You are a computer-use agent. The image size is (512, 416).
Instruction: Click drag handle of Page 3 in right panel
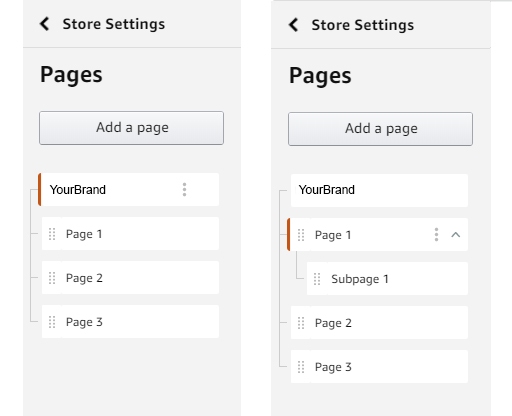click(301, 367)
